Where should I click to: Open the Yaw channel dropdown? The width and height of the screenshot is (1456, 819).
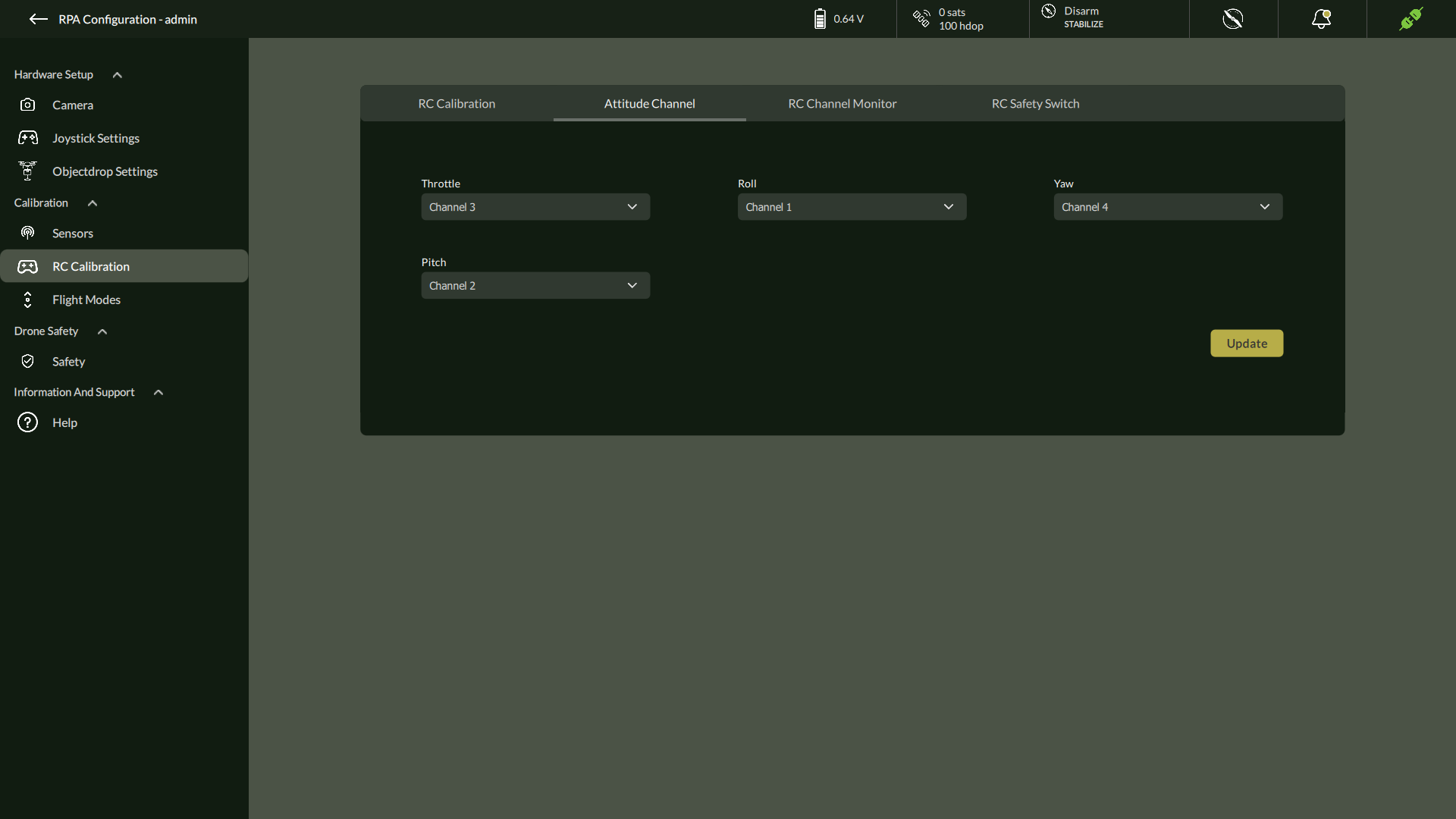click(x=1168, y=207)
